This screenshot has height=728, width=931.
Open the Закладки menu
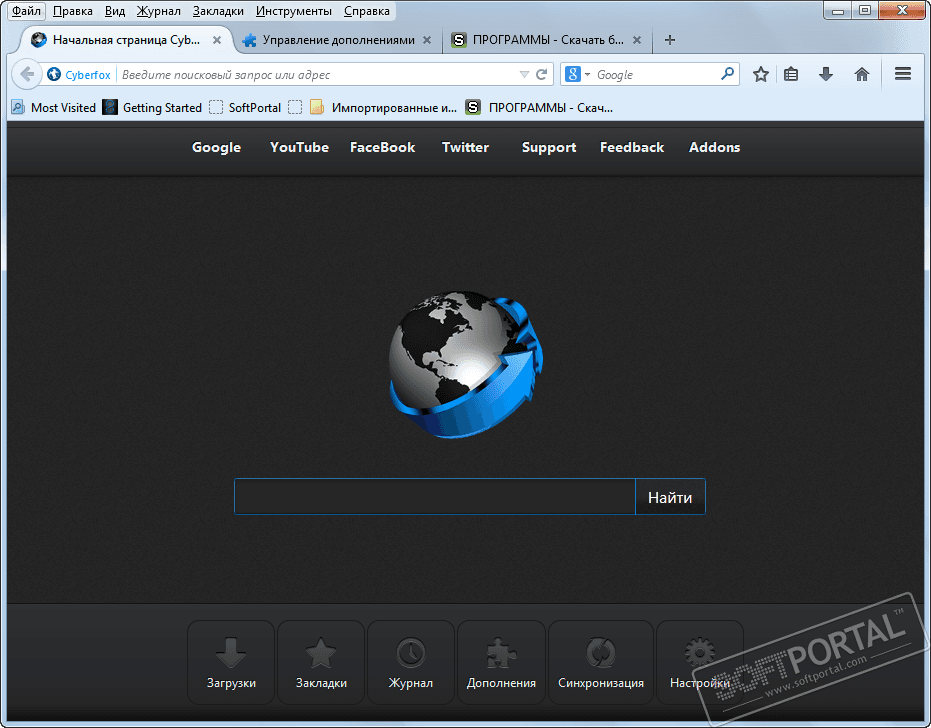[x=218, y=11]
